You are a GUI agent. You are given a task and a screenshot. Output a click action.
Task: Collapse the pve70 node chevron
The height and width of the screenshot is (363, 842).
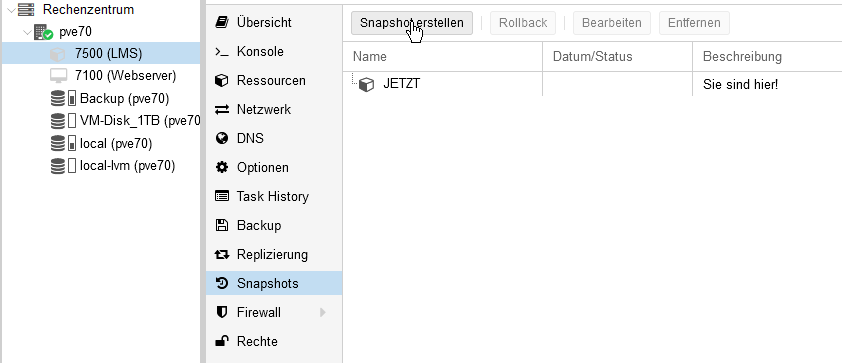click(x=28, y=32)
